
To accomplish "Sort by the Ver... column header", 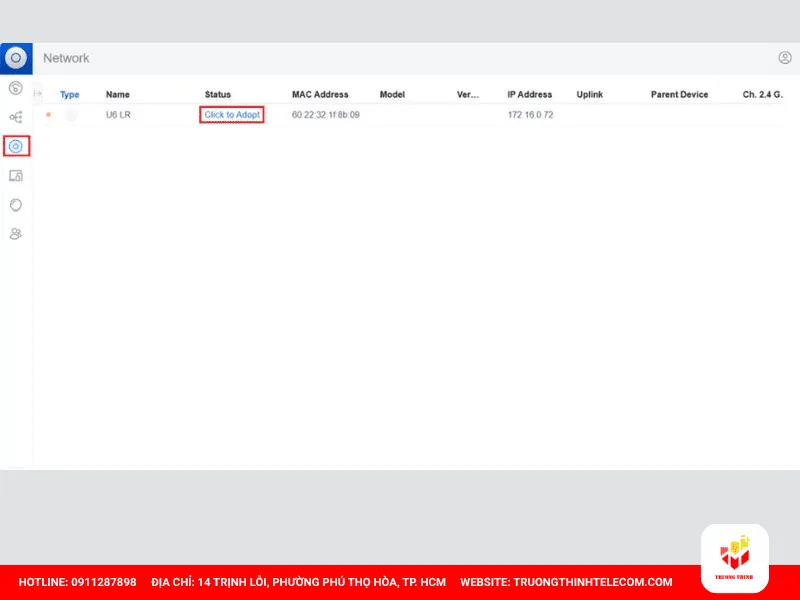I will point(468,94).
